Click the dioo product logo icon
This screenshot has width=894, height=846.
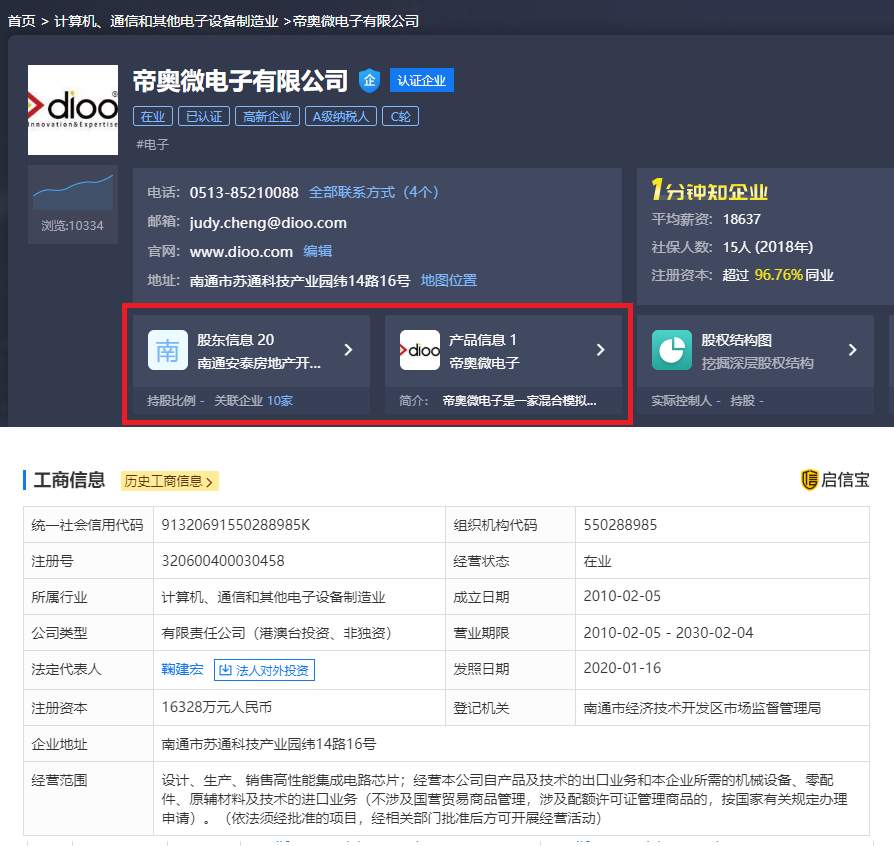(420, 350)
